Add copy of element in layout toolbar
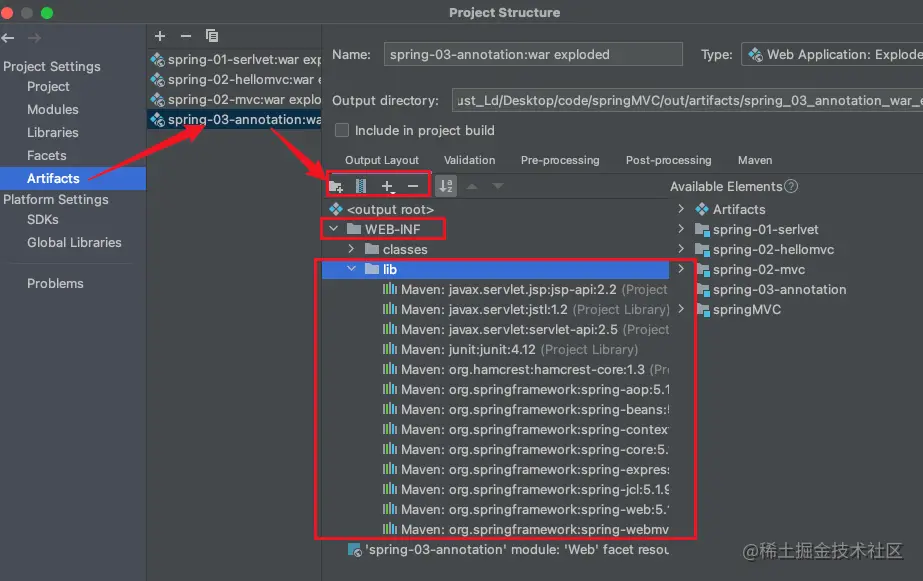Viewport: 923px width, 581px height. point(387,187)
